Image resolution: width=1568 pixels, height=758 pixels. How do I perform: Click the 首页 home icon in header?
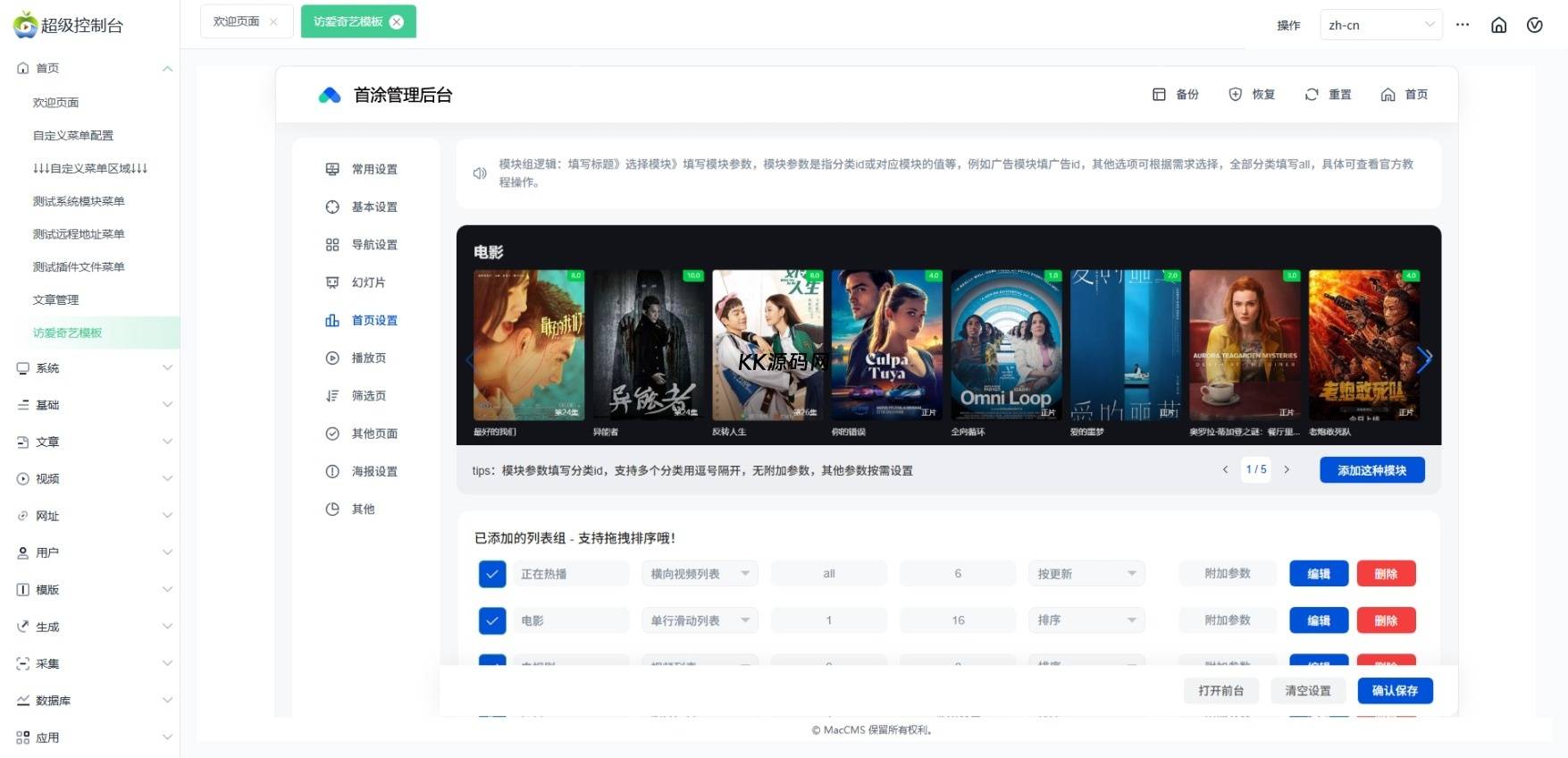(x=1388, y=95)
